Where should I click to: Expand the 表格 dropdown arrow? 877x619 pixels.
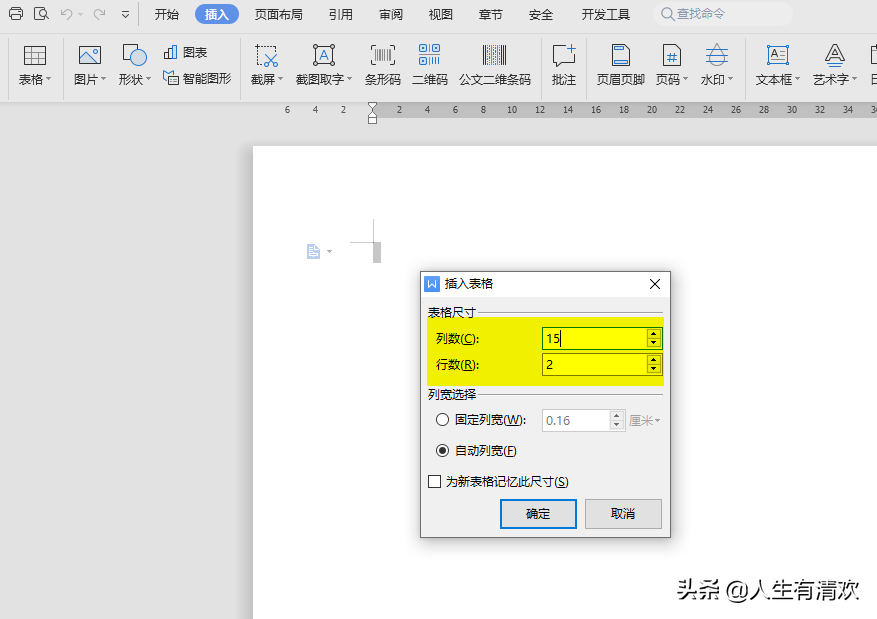coord(48,79)
